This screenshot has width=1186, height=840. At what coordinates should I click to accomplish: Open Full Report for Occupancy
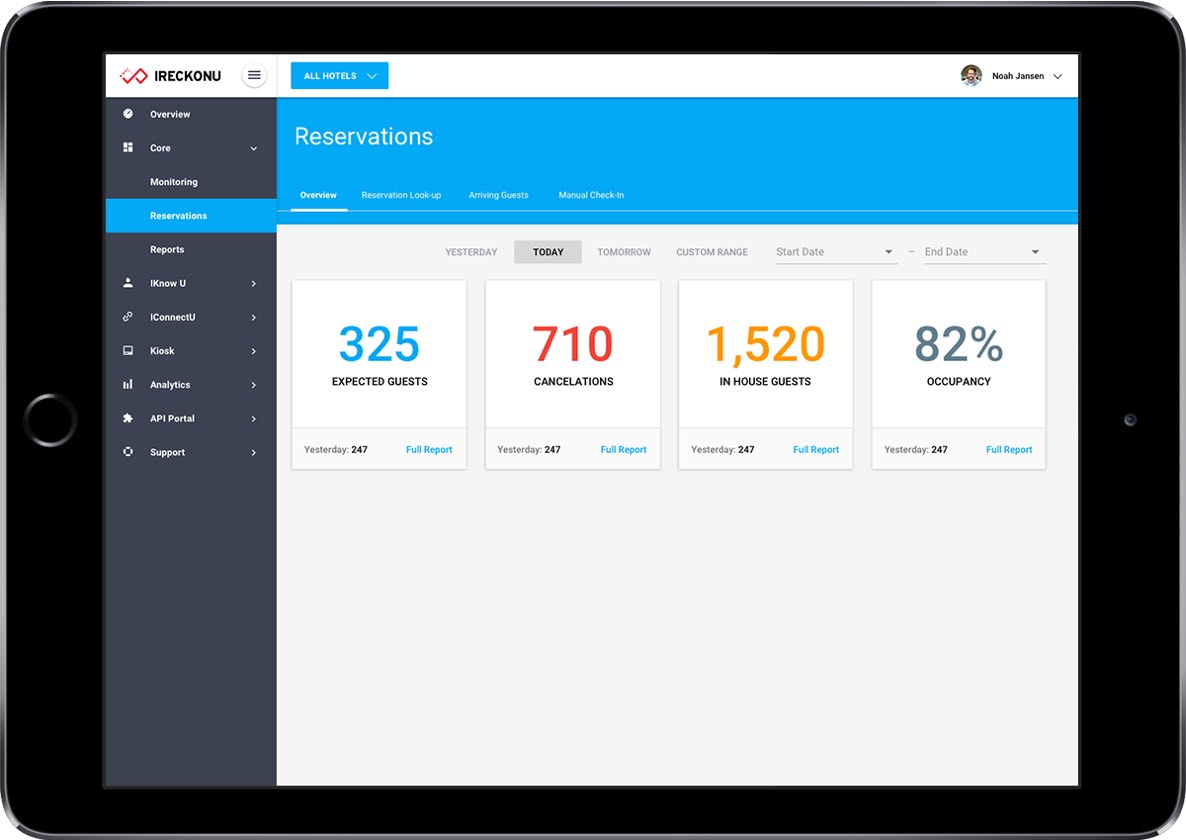pos(1009,450)
